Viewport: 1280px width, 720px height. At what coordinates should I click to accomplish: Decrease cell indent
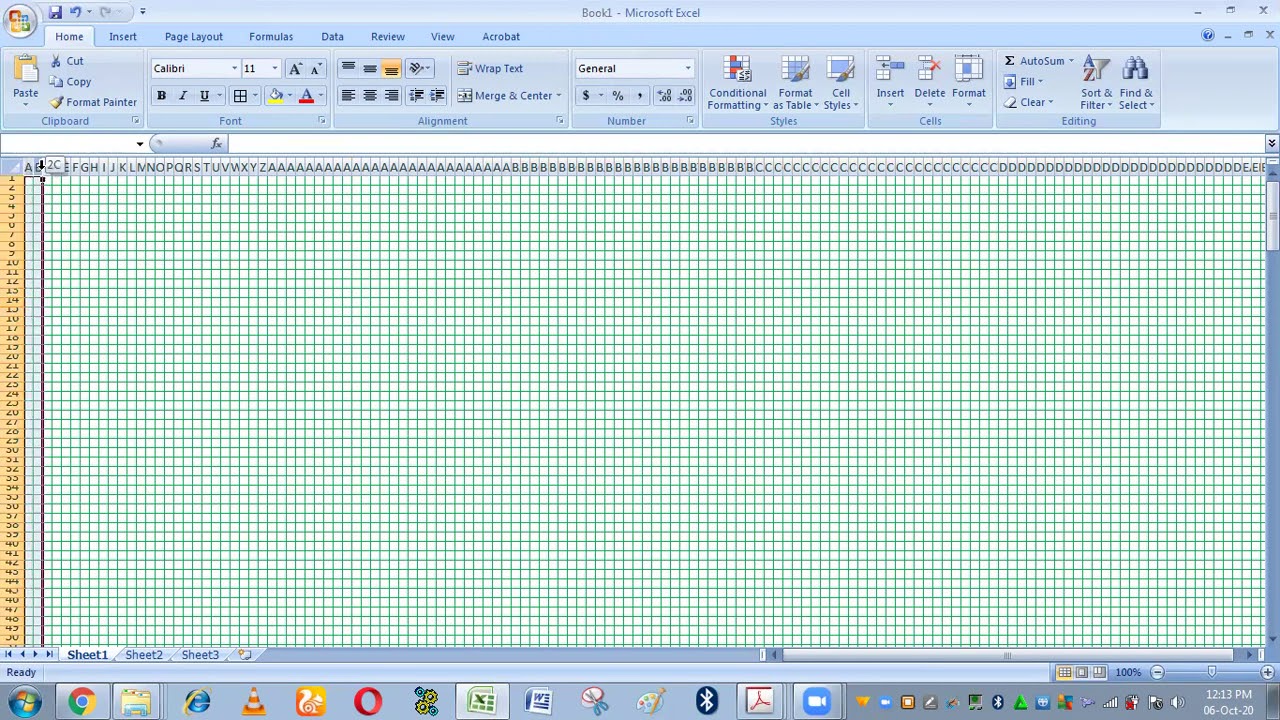[x=417, y=96]
